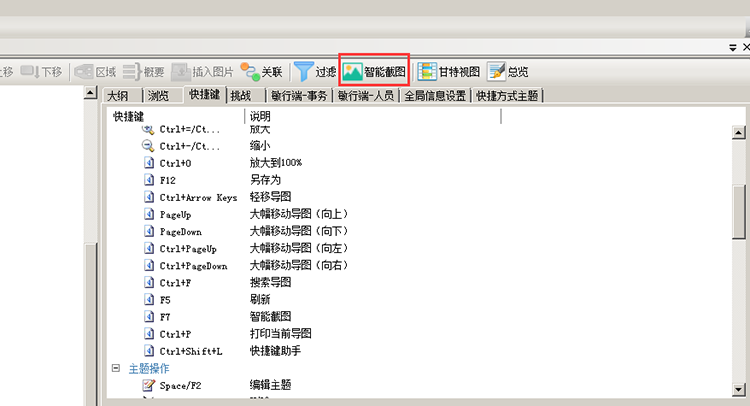
Task: Click the shortcut list scroll-up arrow
Action: [x=739, y=132]
